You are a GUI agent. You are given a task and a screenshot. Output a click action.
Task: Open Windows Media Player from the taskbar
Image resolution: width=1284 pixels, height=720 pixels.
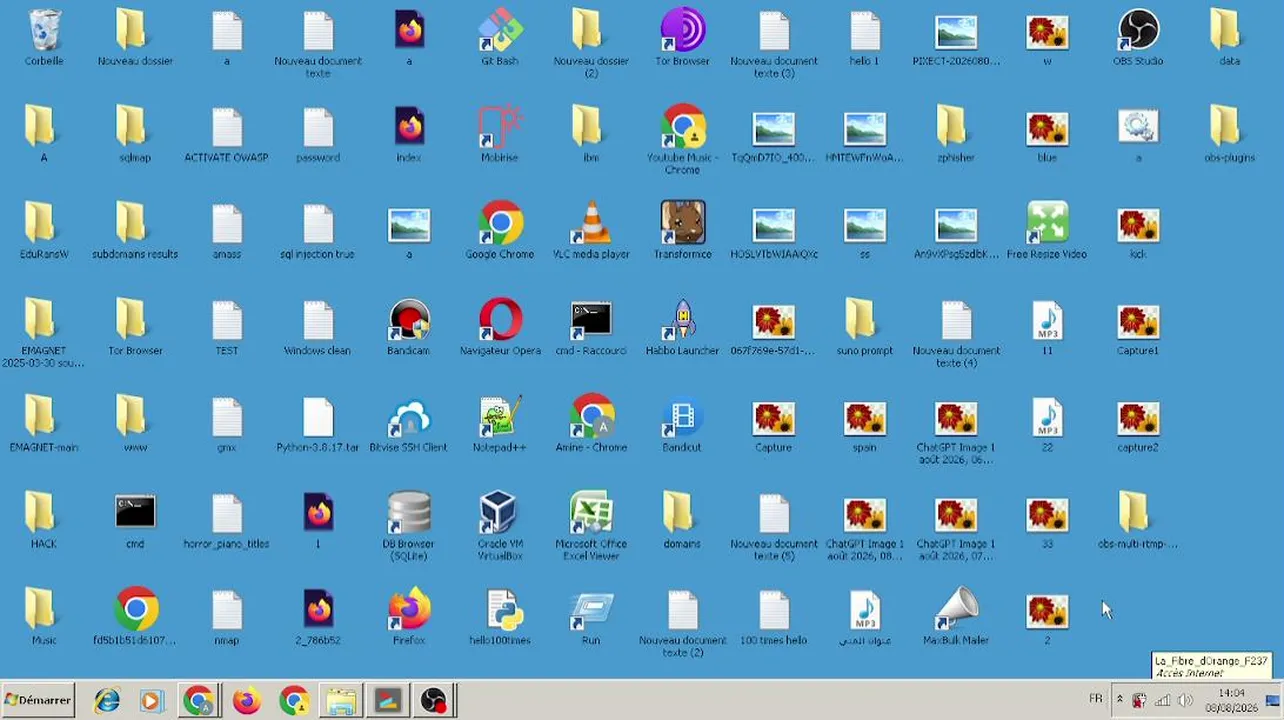click(x=151, y=701)
